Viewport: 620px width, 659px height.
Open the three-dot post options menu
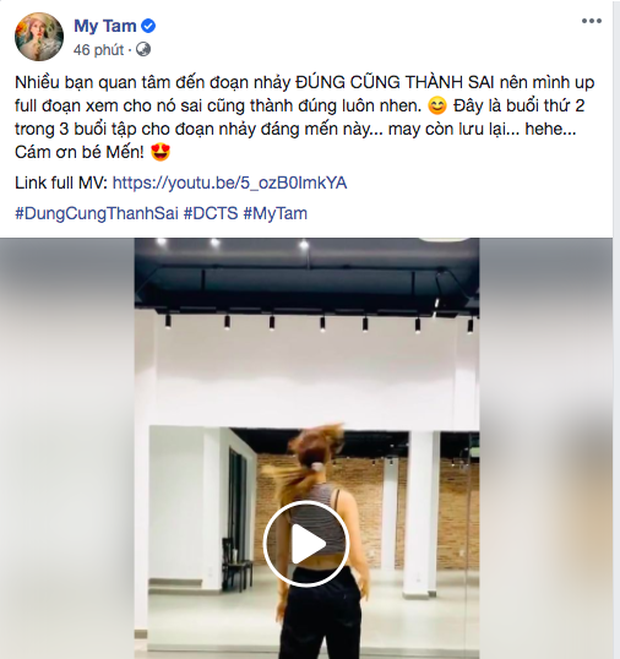(591, 21)
